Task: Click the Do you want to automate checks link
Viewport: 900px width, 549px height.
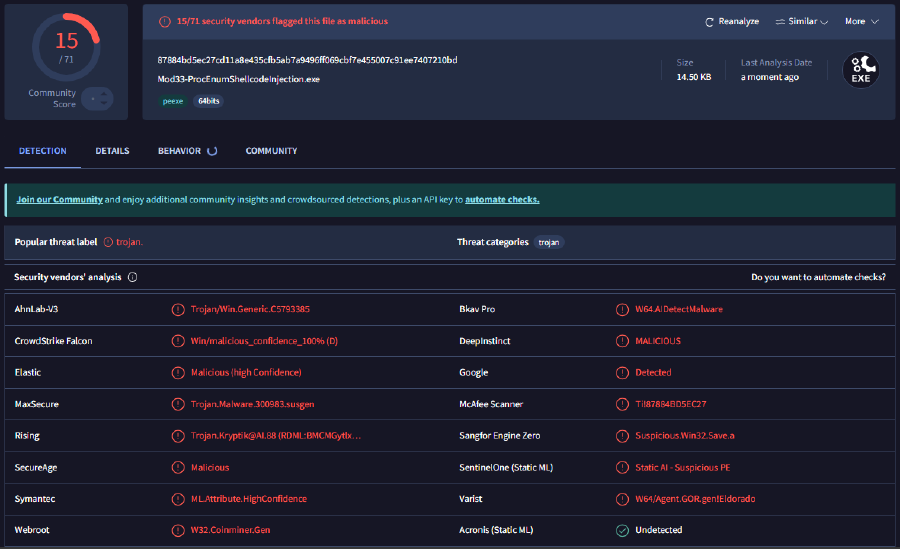Action: 817,277
